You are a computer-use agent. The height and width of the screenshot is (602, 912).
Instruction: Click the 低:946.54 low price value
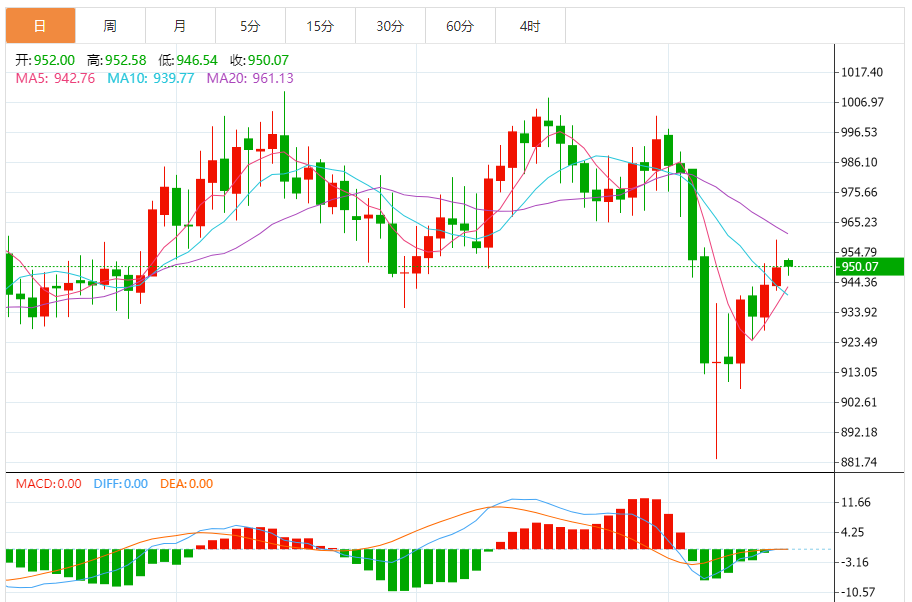tap(188, 60)
